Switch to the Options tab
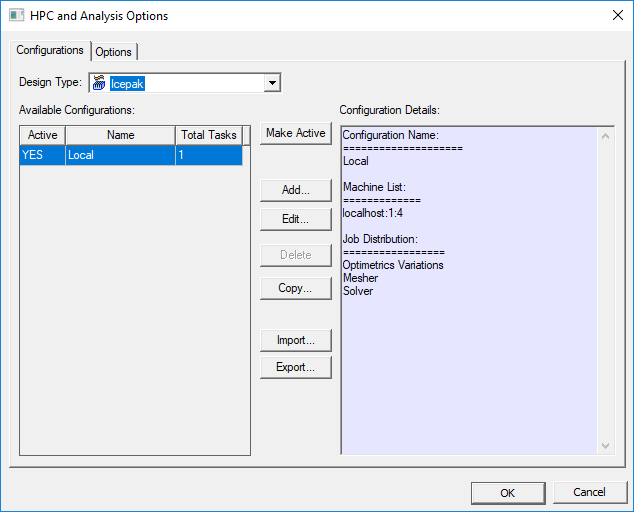 [x=114, y=52]
